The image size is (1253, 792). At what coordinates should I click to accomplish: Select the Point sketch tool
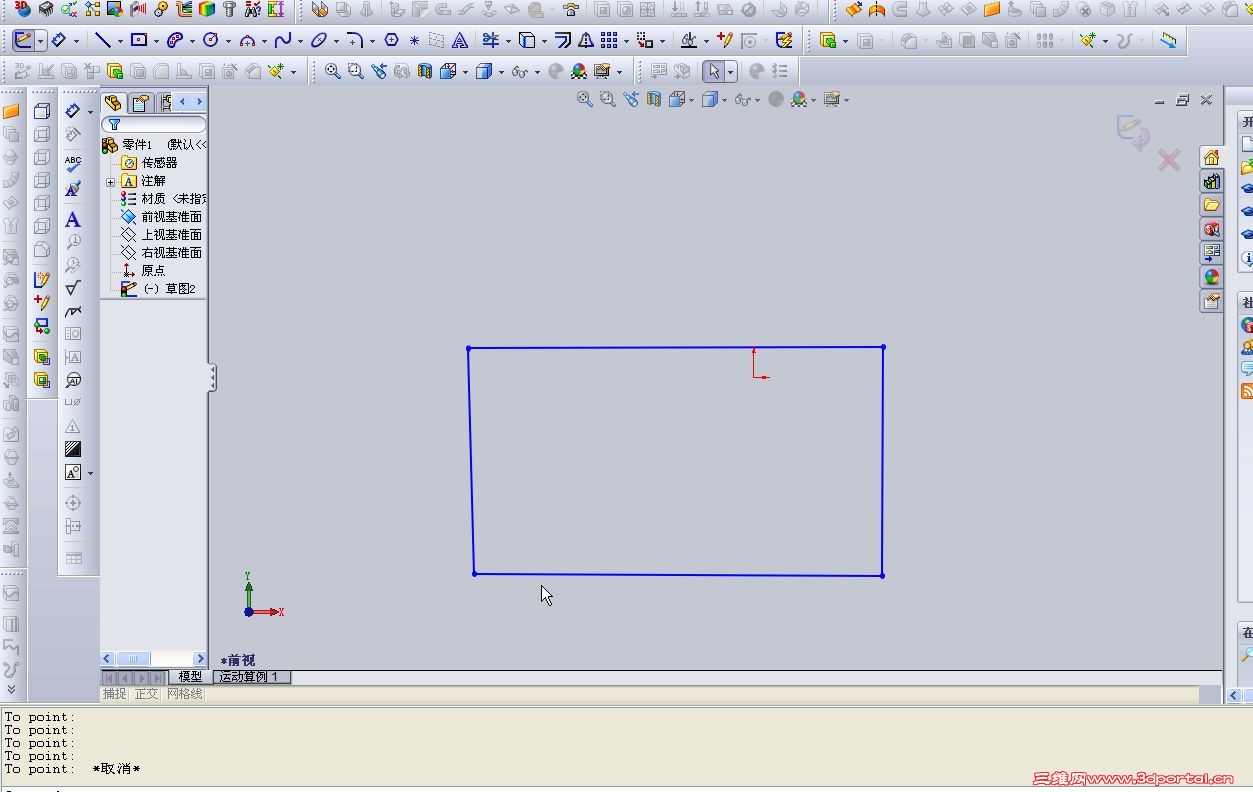[x=414, y=41]
